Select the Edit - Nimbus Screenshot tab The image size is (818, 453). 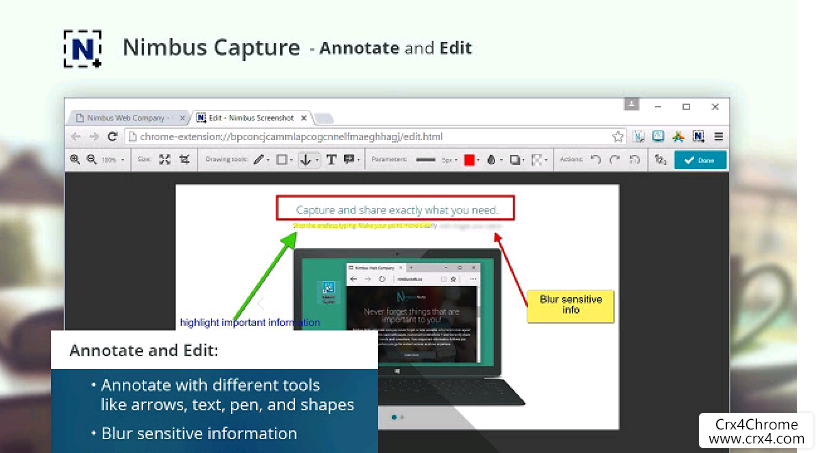point(251,118)
